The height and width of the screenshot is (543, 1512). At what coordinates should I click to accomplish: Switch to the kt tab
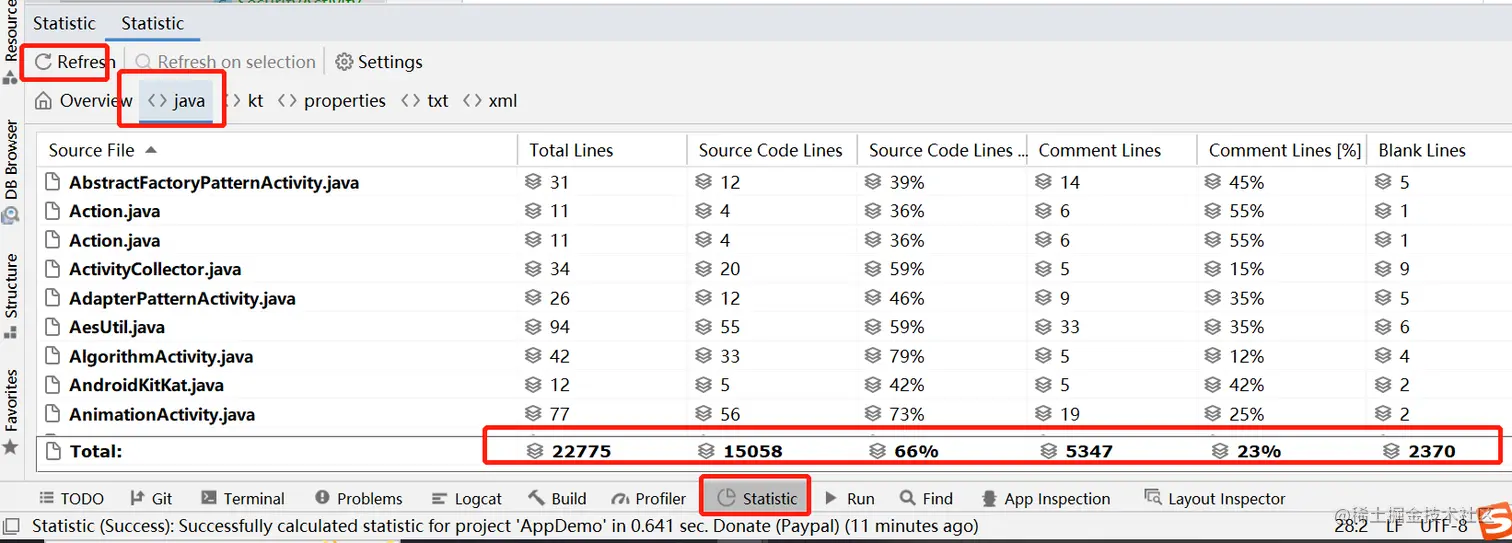pos(246,101)
